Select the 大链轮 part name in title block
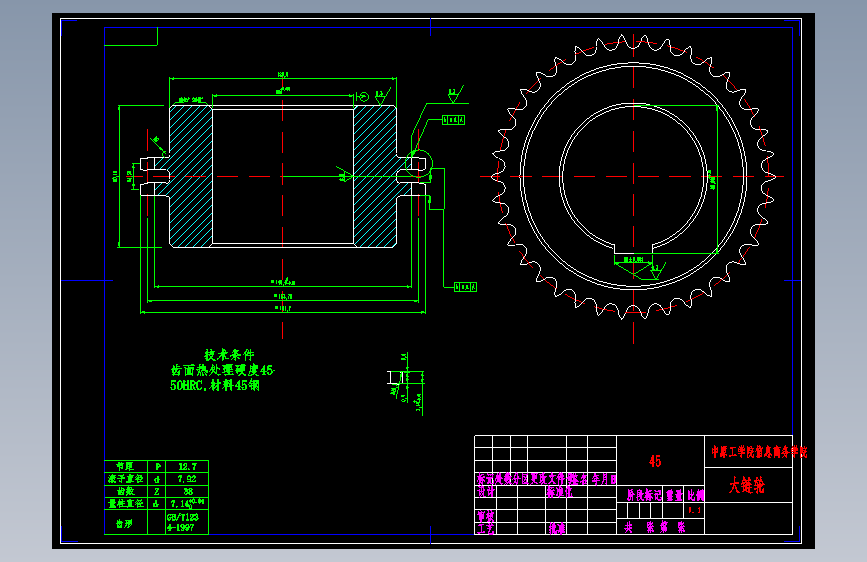867x562 pixels. pyautogui.click(x=746, y=485)
